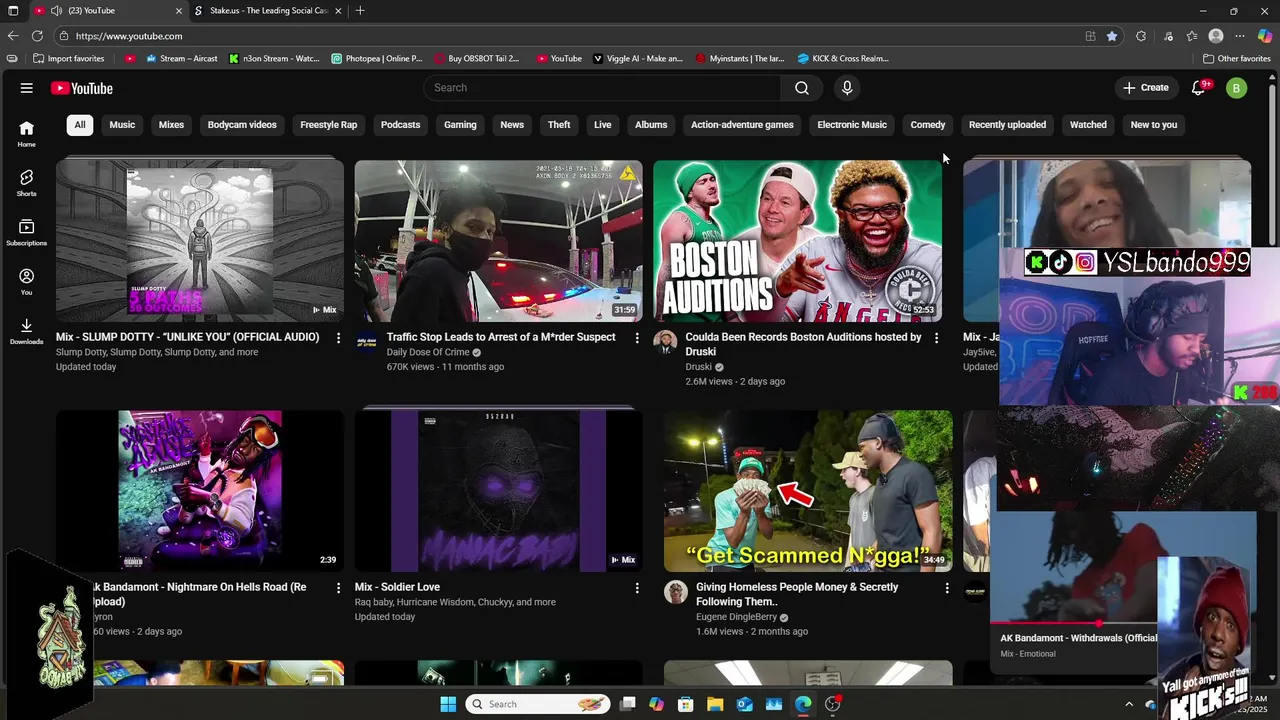Select the Recently uploaded chip
The image size is (1280, 720).
1007,125
